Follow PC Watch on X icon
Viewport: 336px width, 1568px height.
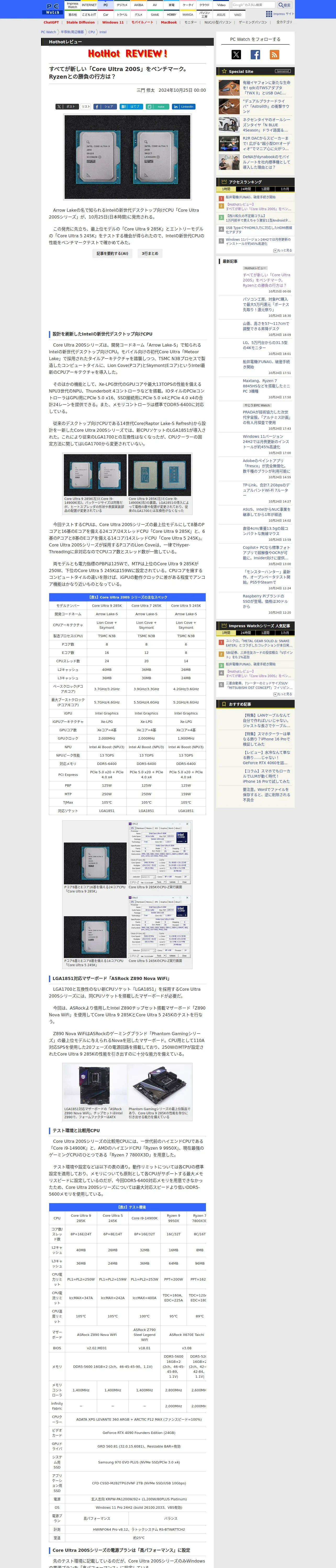(236, 55)
